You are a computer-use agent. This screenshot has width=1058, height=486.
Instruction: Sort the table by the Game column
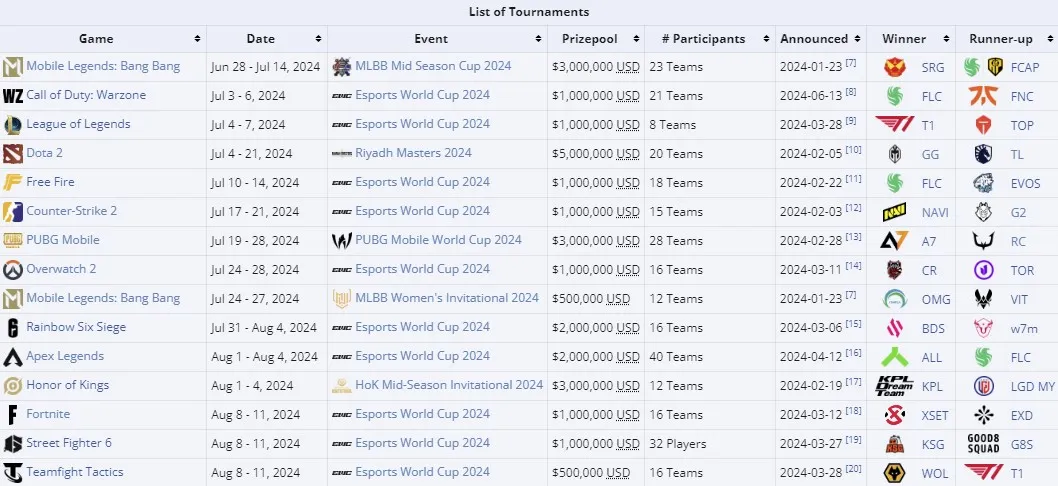(197, 39)
